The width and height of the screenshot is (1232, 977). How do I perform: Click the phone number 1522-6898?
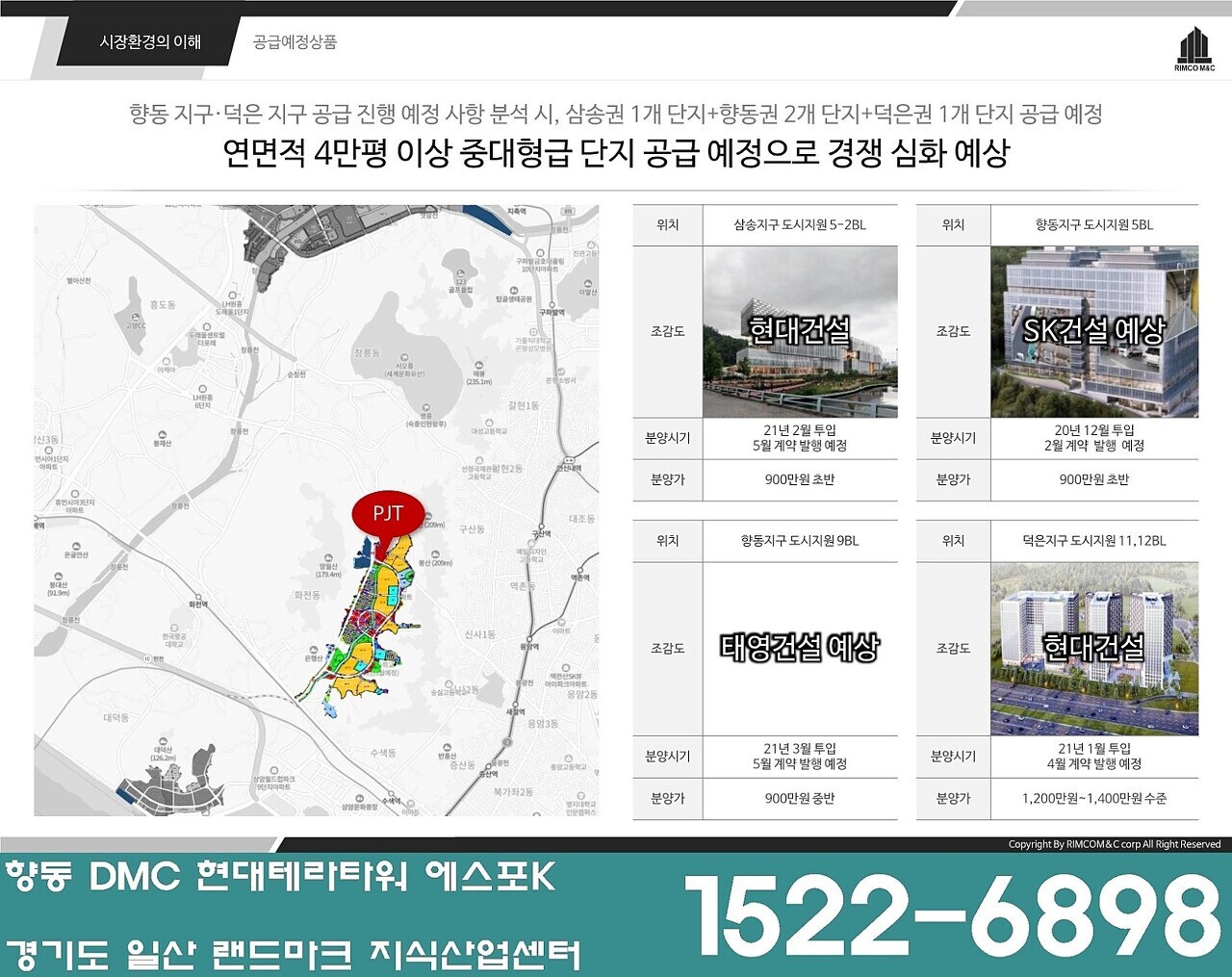tap(953, 915)
